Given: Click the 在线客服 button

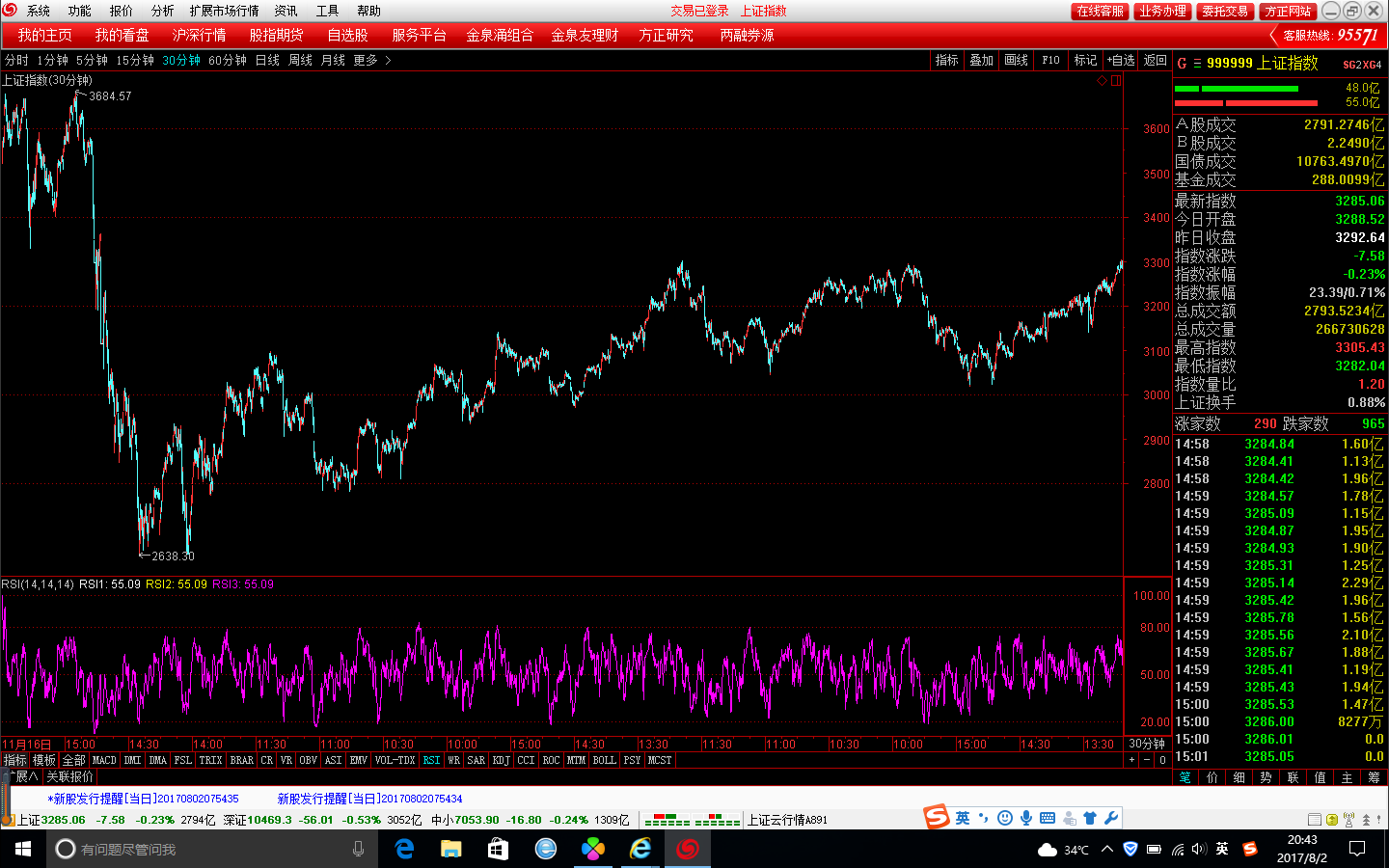Looking at the screenshot, I should click(1101, 11).
